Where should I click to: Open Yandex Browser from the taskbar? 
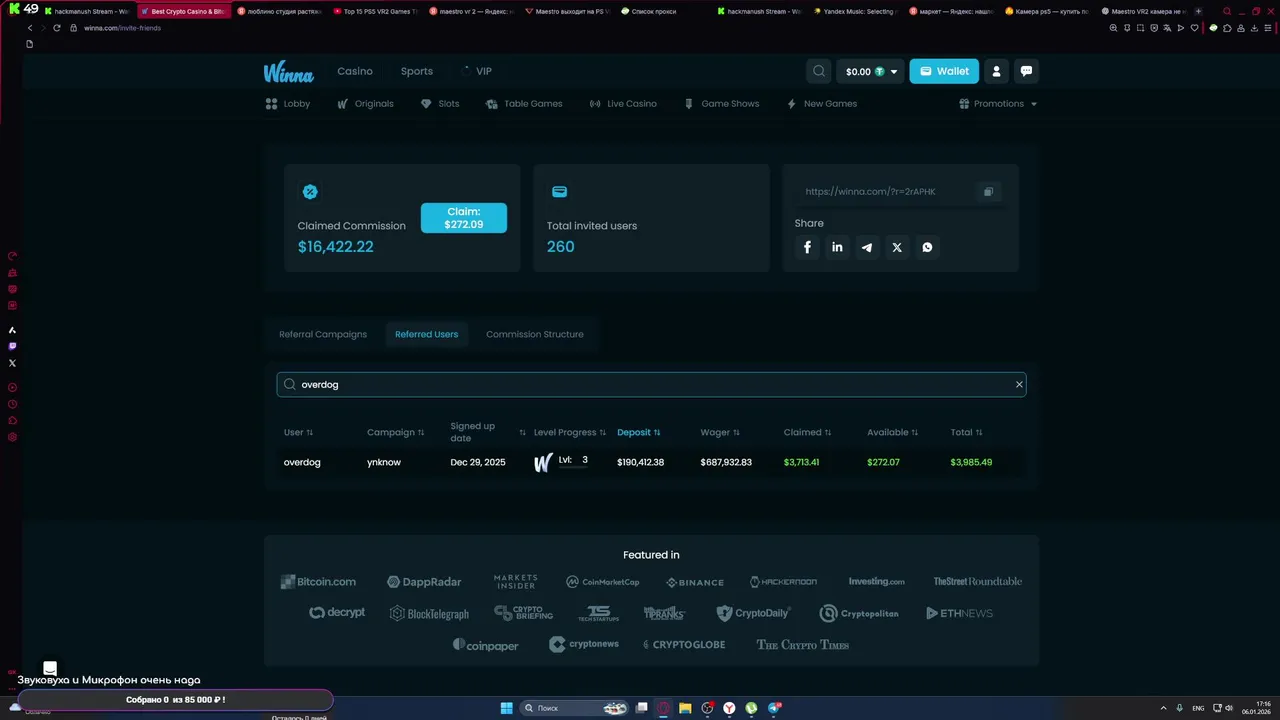coord(730,708)
